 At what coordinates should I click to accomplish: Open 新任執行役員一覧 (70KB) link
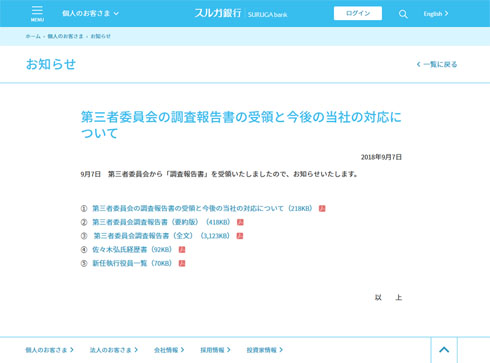[132, 263]
